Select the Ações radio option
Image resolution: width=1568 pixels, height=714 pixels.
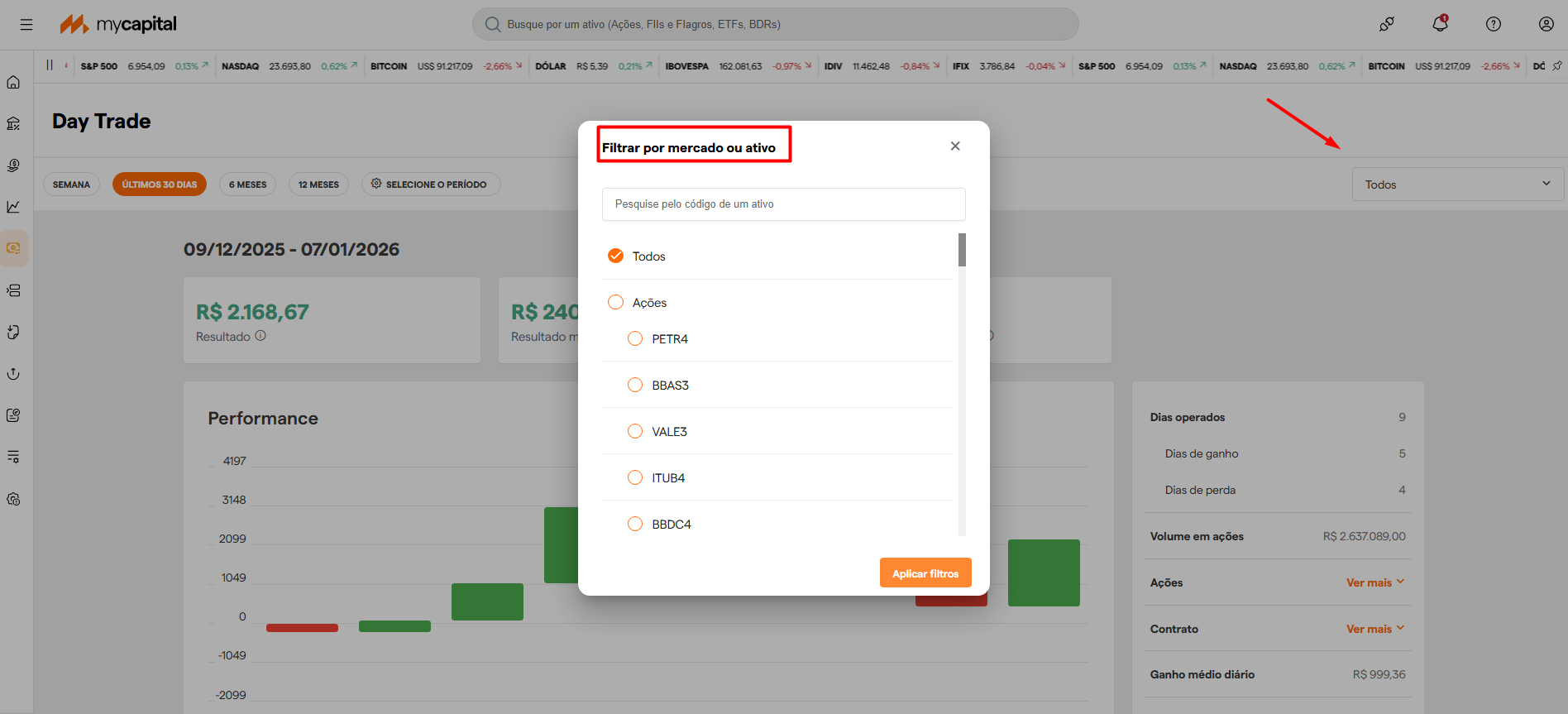(x=616, y=302)
